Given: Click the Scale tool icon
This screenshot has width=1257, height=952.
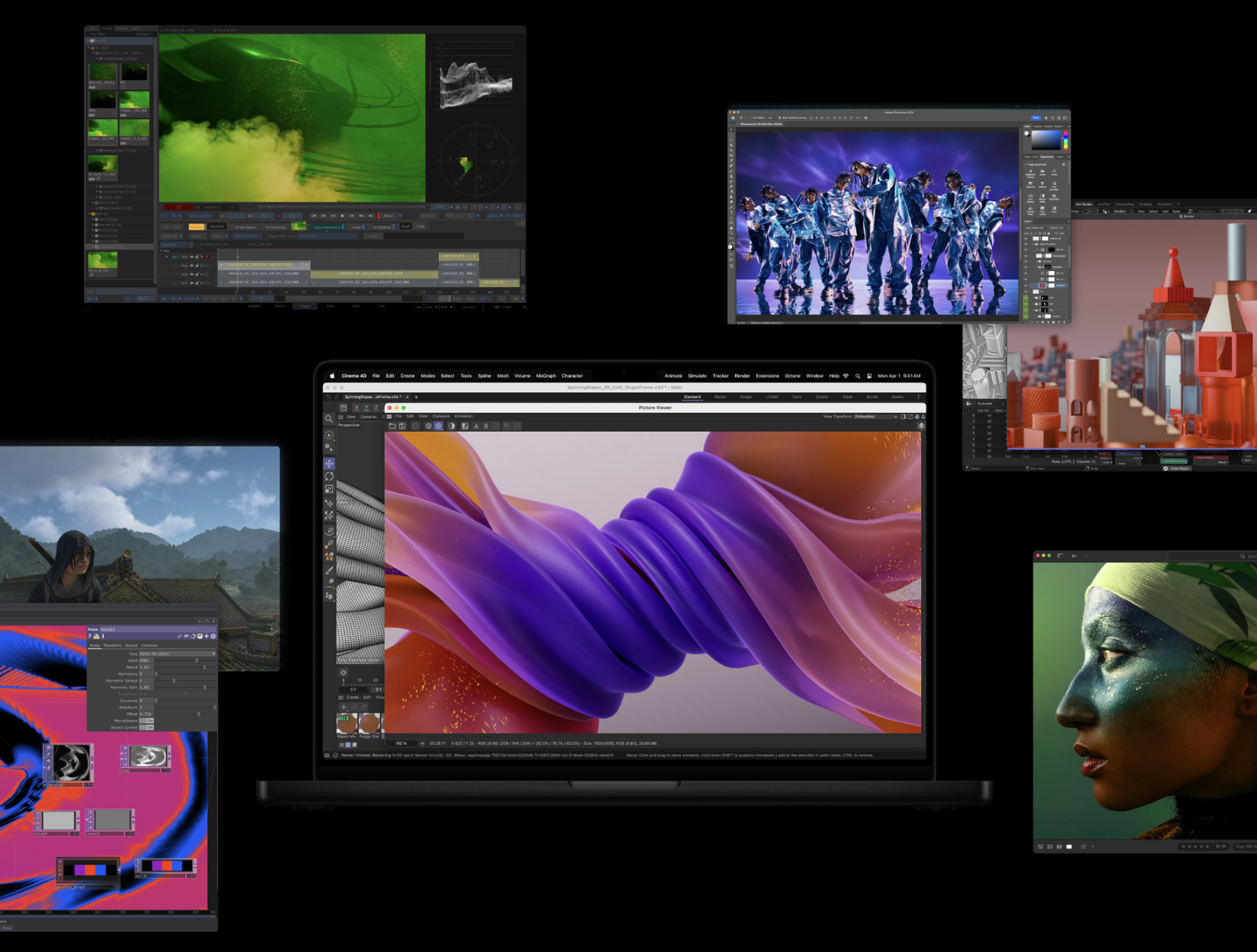Looking at the screenshot, I should click(x=329, y=490).
